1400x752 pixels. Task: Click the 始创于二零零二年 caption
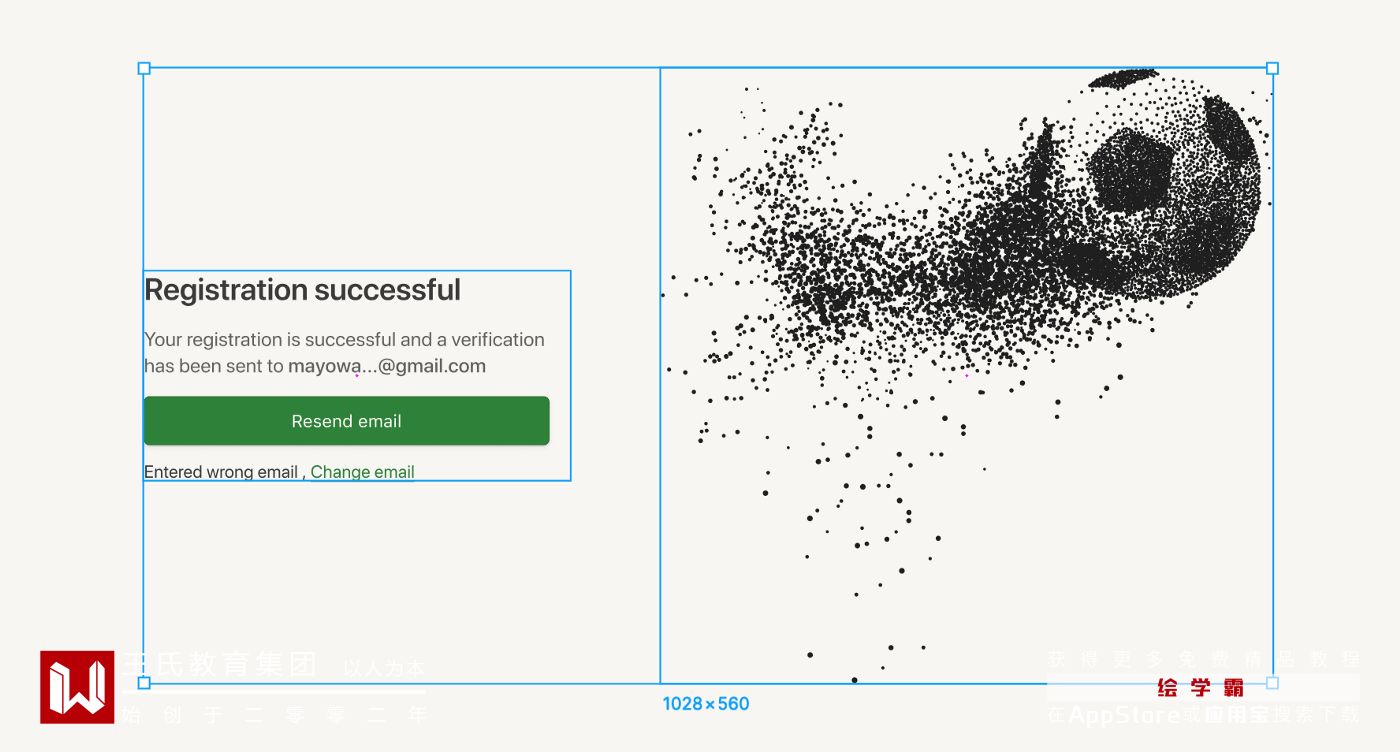[x=275, y=715]
